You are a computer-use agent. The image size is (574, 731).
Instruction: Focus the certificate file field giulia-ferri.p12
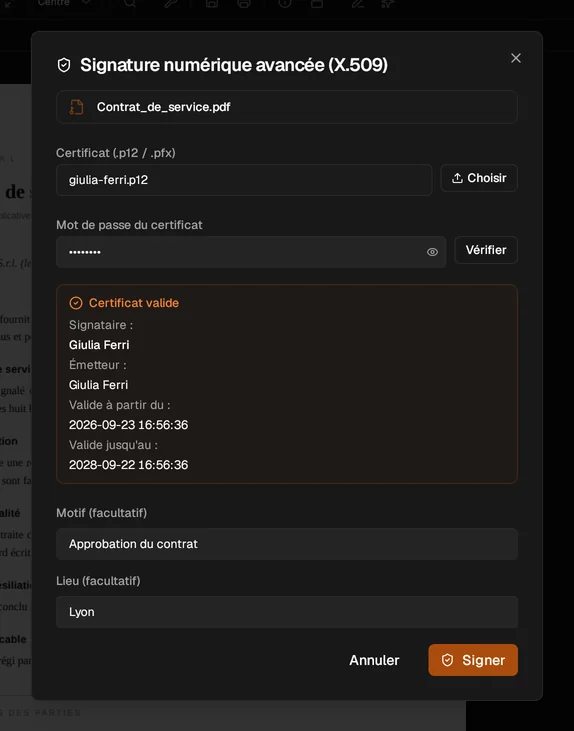(x=244, y=180)
